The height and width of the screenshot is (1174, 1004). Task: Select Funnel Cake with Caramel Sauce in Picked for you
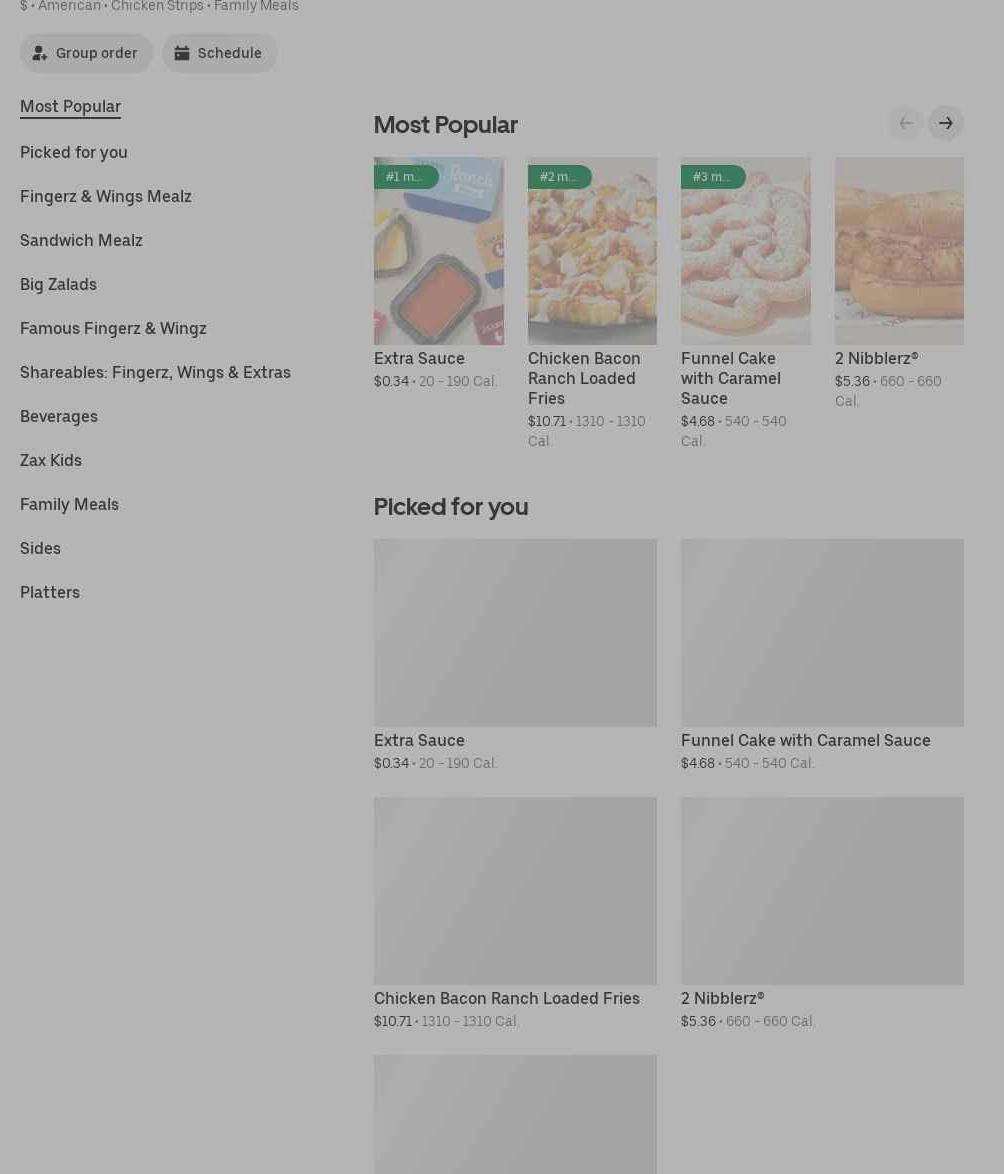[822, 632]
